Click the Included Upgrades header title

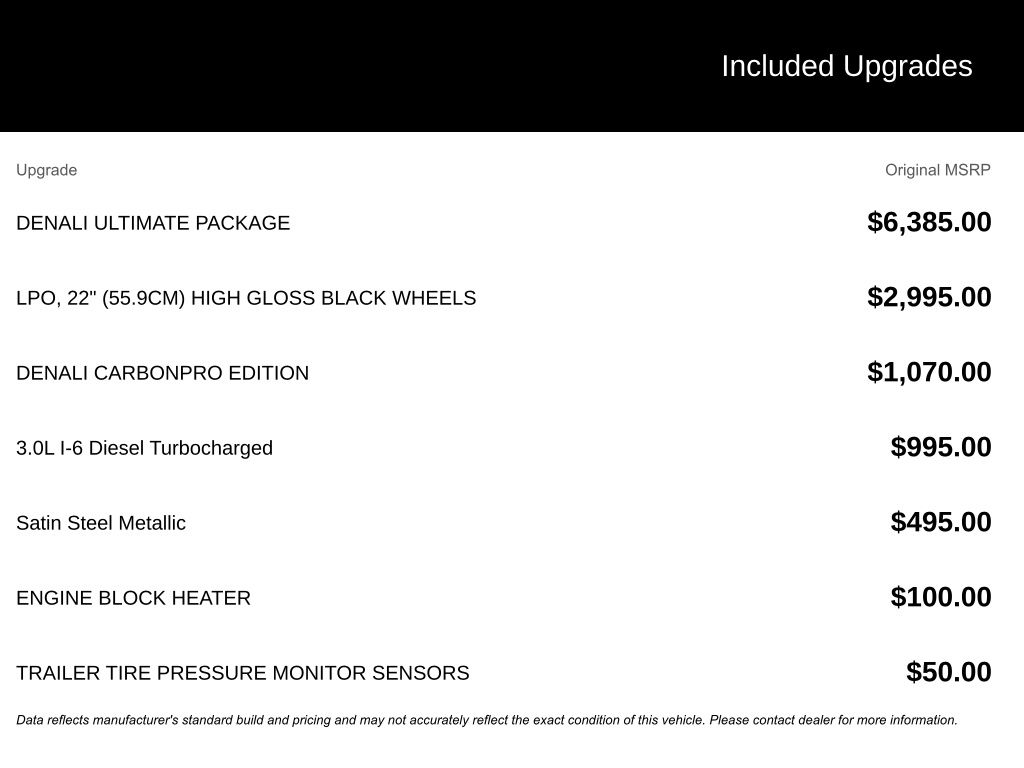(846, 67)
